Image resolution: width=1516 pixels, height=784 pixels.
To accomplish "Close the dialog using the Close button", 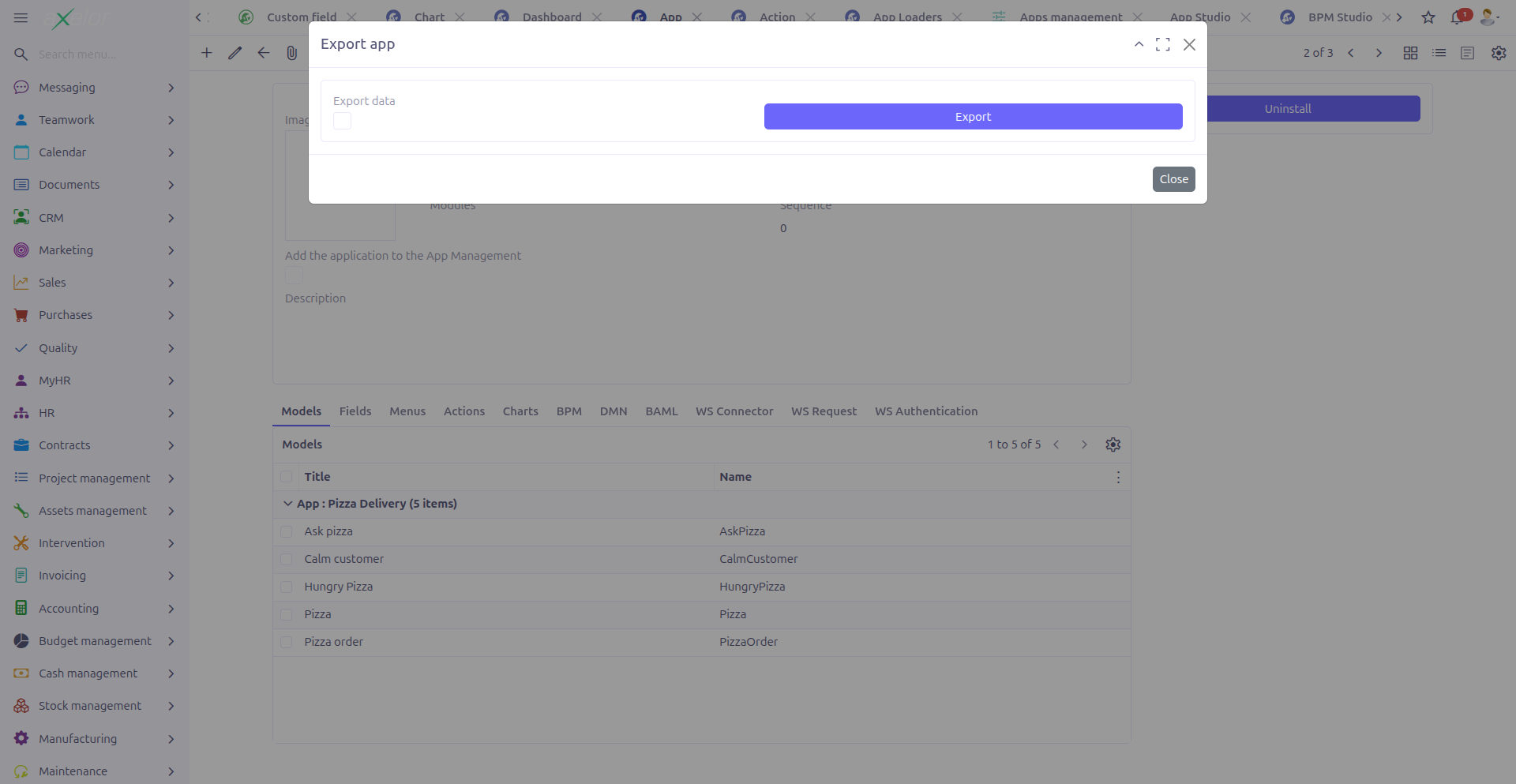I will 1173,179.
